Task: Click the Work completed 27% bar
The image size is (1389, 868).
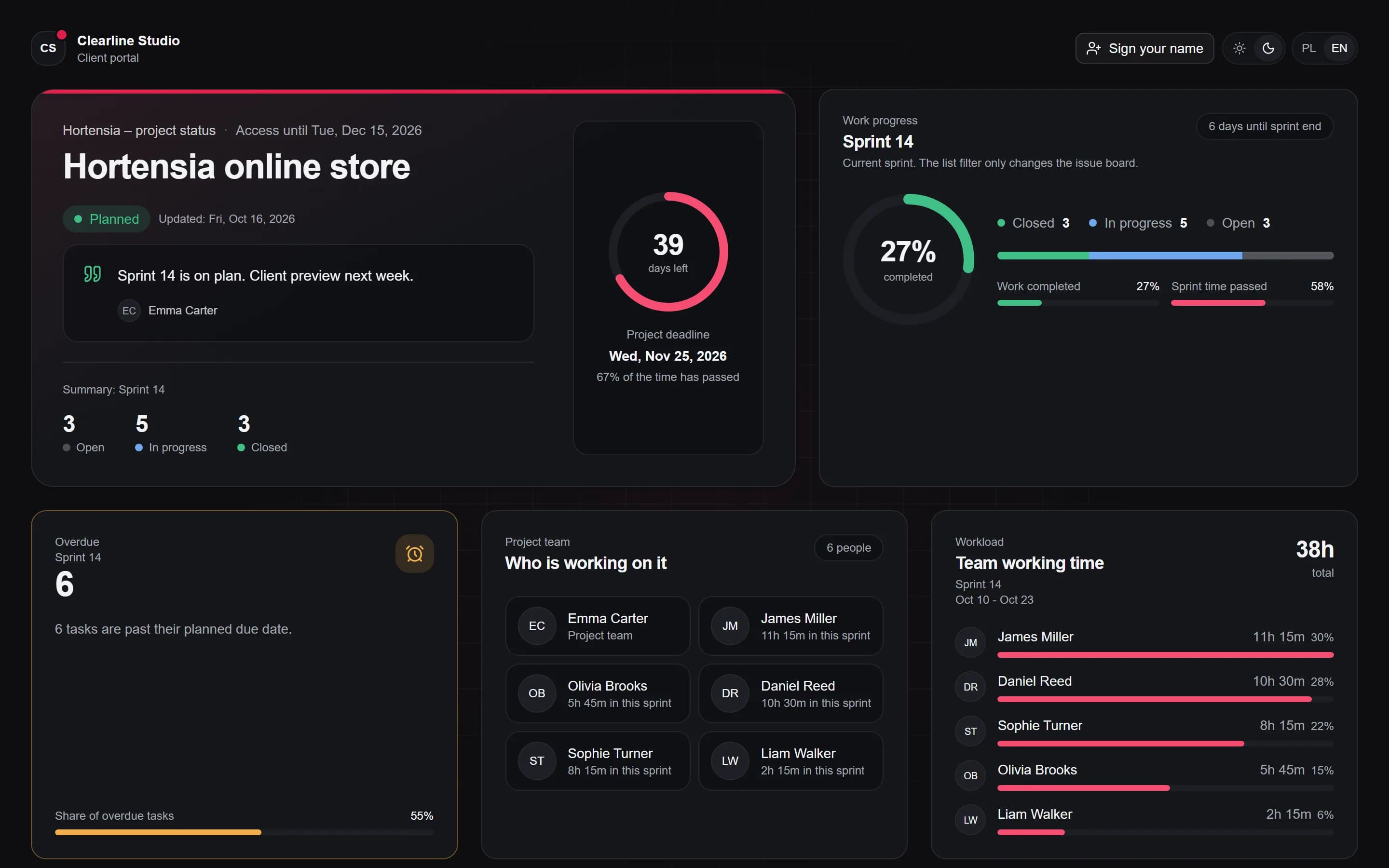Action: [x=1078, y=303]
